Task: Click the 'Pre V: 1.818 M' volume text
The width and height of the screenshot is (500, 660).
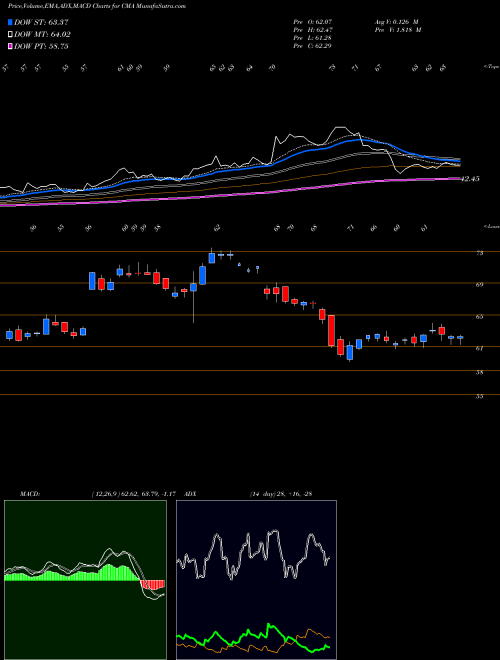Action: click(x=398, y=30)
